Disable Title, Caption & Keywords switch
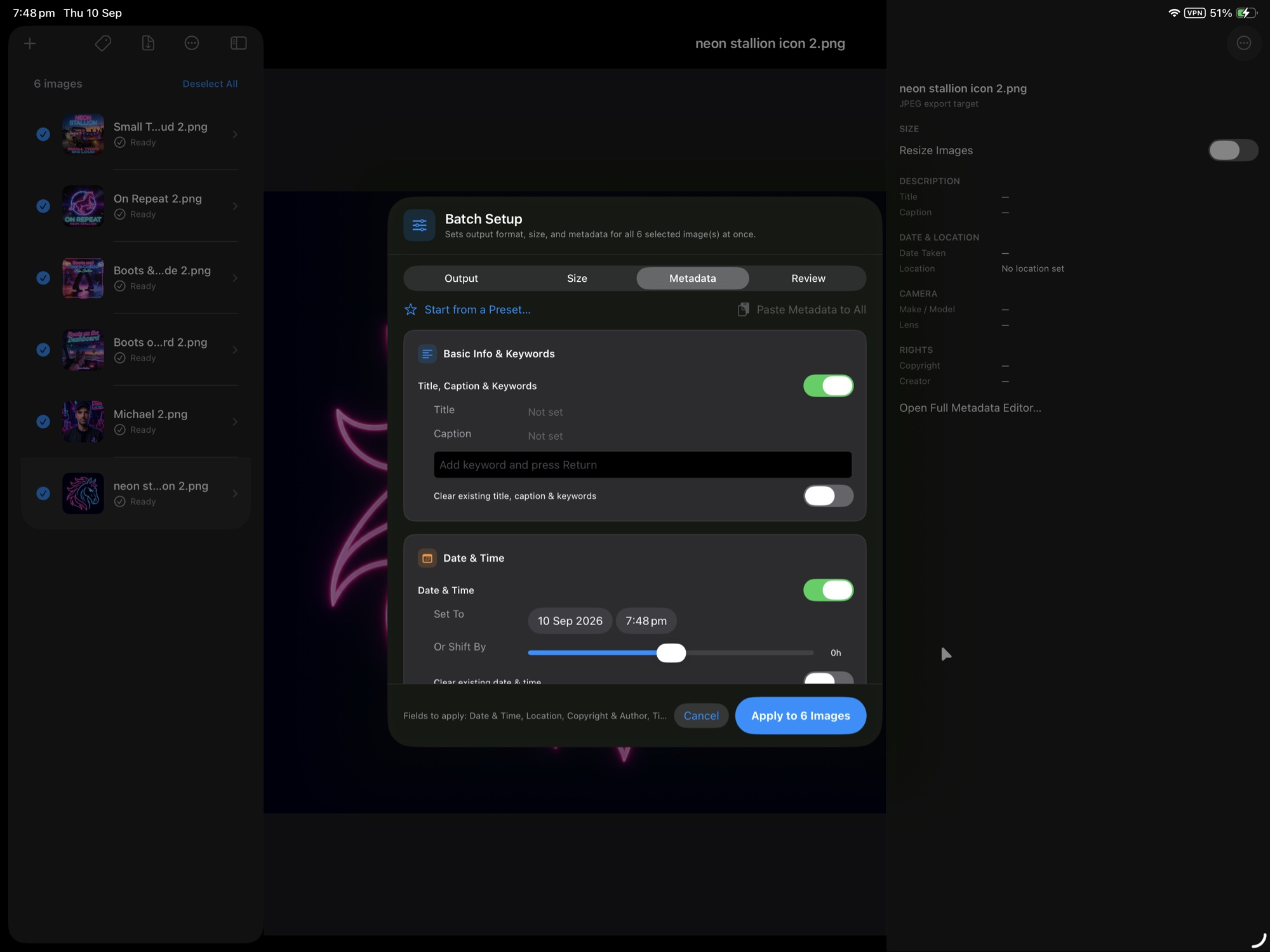Image resolution: width=1270 pixels, height=952 pixels. 828,386
